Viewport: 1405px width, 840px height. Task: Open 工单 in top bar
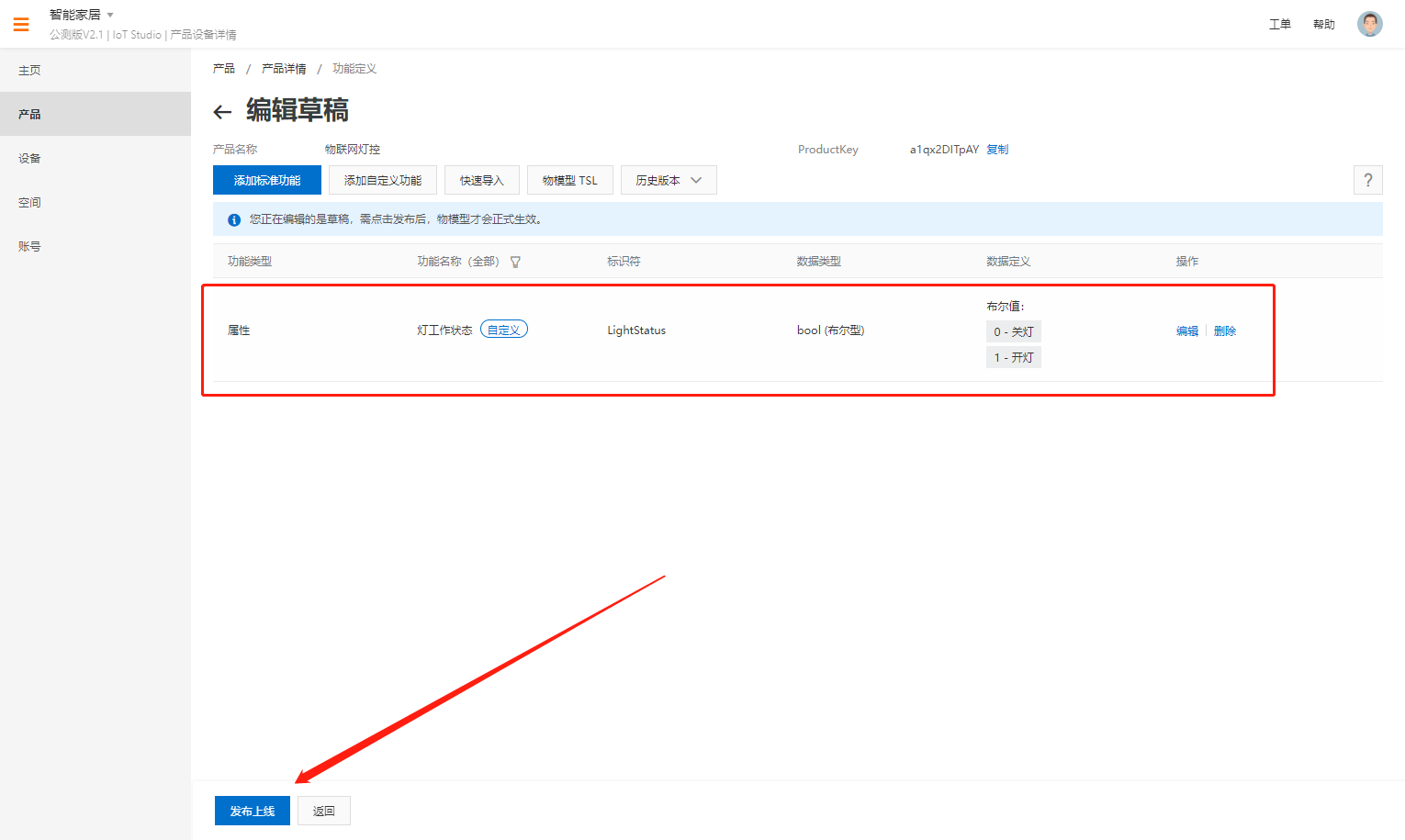pos(1279,24)
